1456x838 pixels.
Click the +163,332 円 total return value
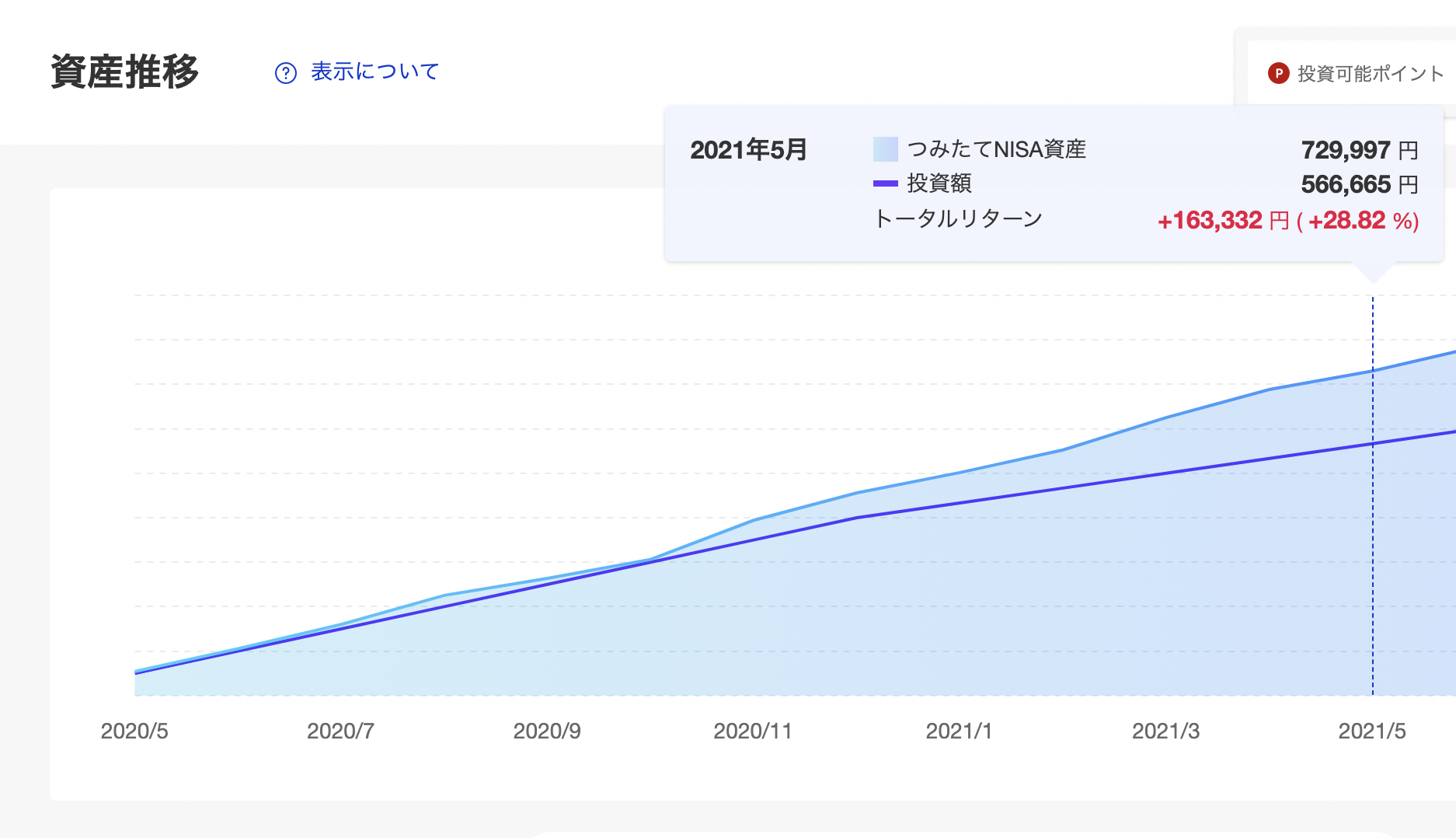coord(1223,221)
